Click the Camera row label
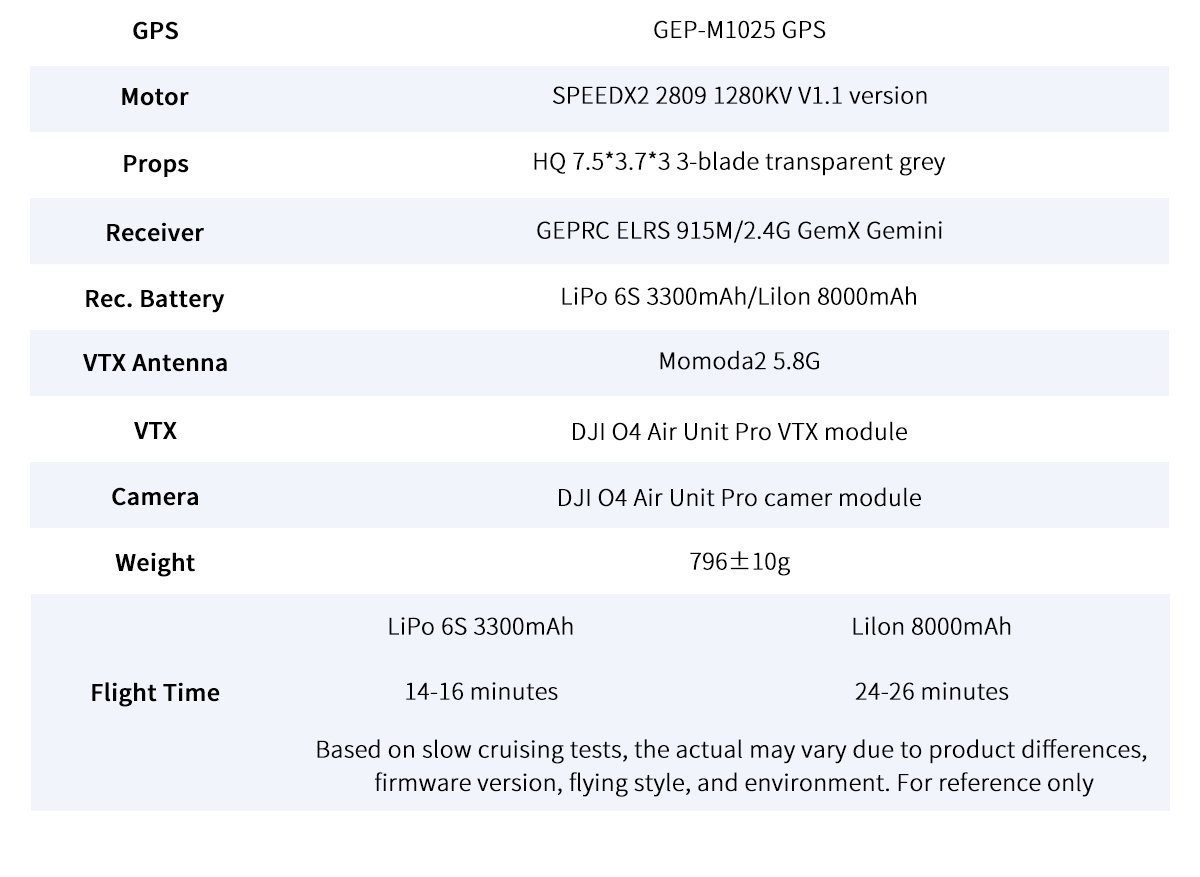The image size is (1200, 877). click(x=155, y=497)
